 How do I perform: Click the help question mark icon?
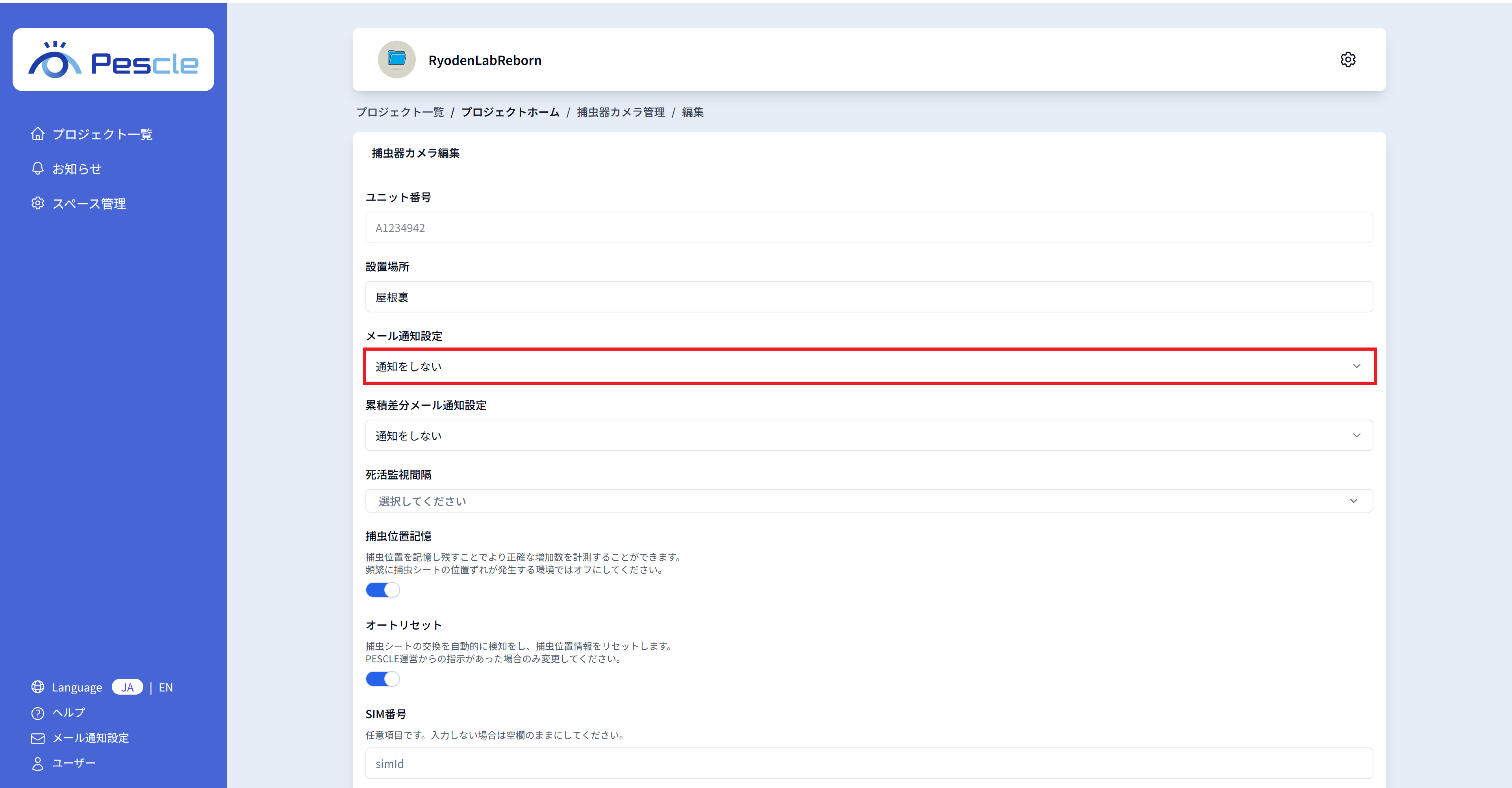coord(37,713)
